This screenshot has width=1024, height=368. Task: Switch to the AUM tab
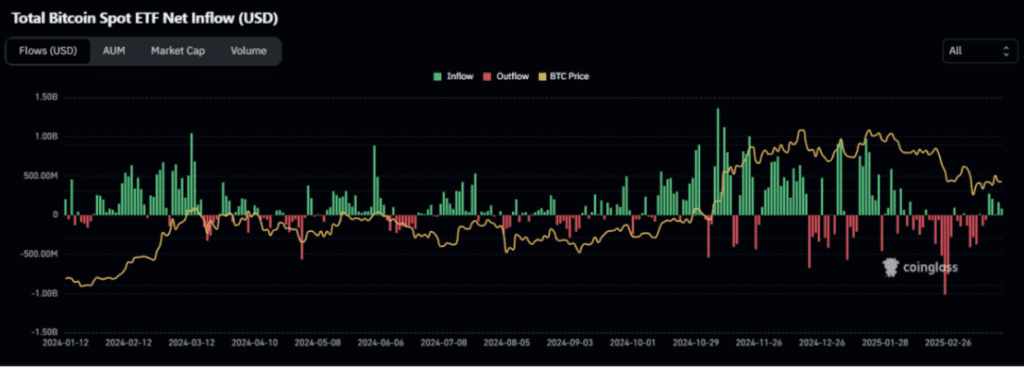pos(114,51)
